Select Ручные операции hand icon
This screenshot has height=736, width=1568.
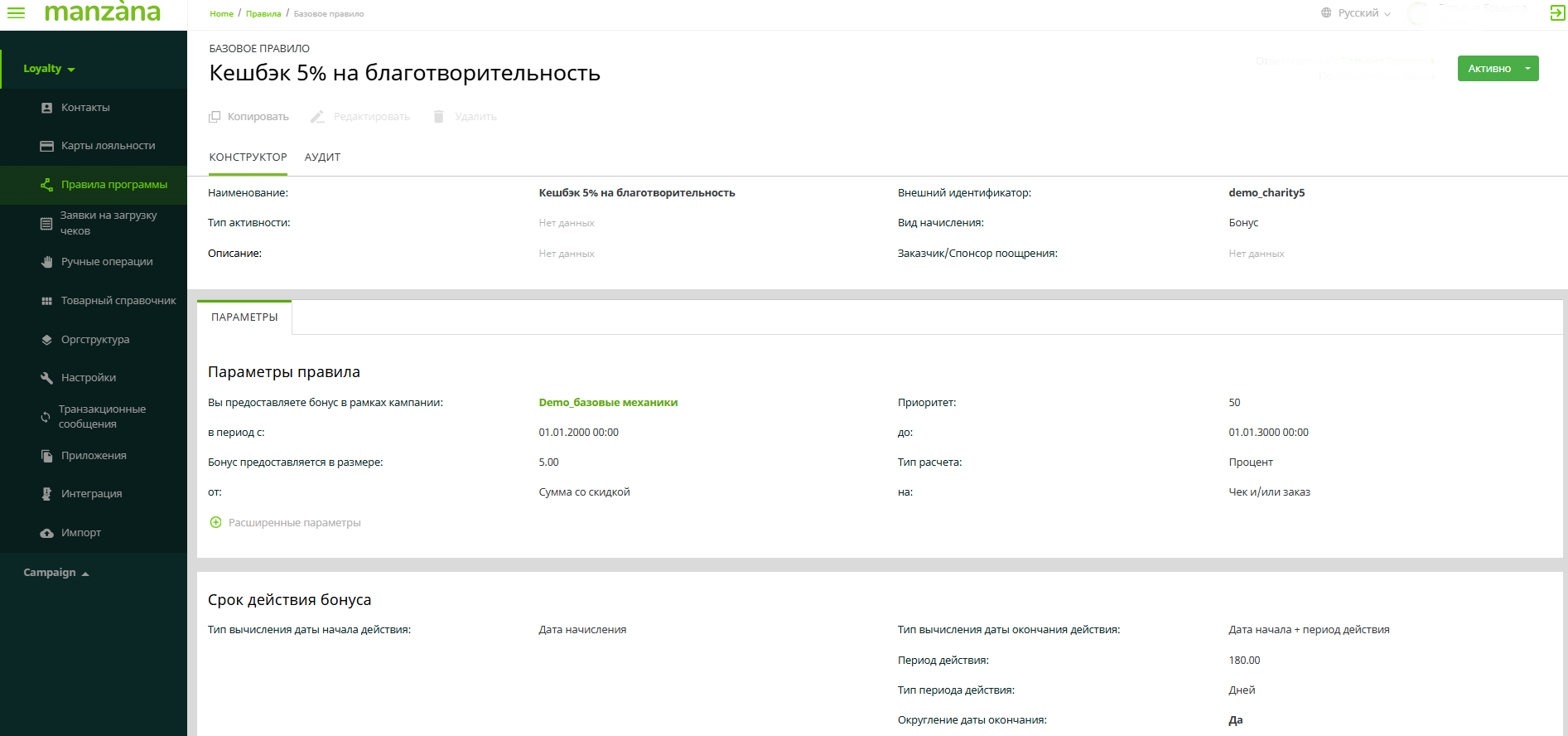47,262
